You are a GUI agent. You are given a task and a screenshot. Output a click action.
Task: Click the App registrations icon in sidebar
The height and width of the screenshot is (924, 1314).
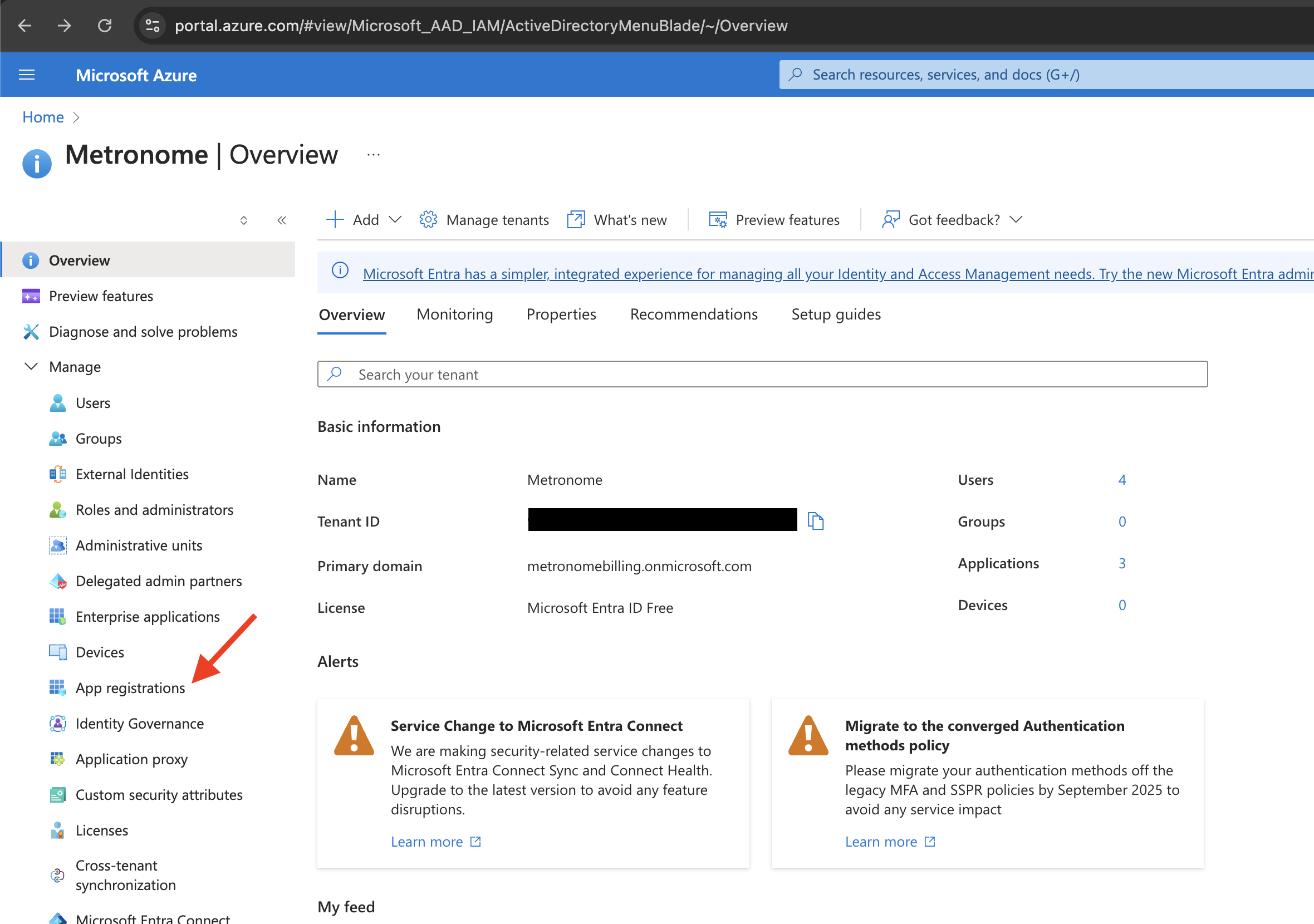click(x=57, y=687)
